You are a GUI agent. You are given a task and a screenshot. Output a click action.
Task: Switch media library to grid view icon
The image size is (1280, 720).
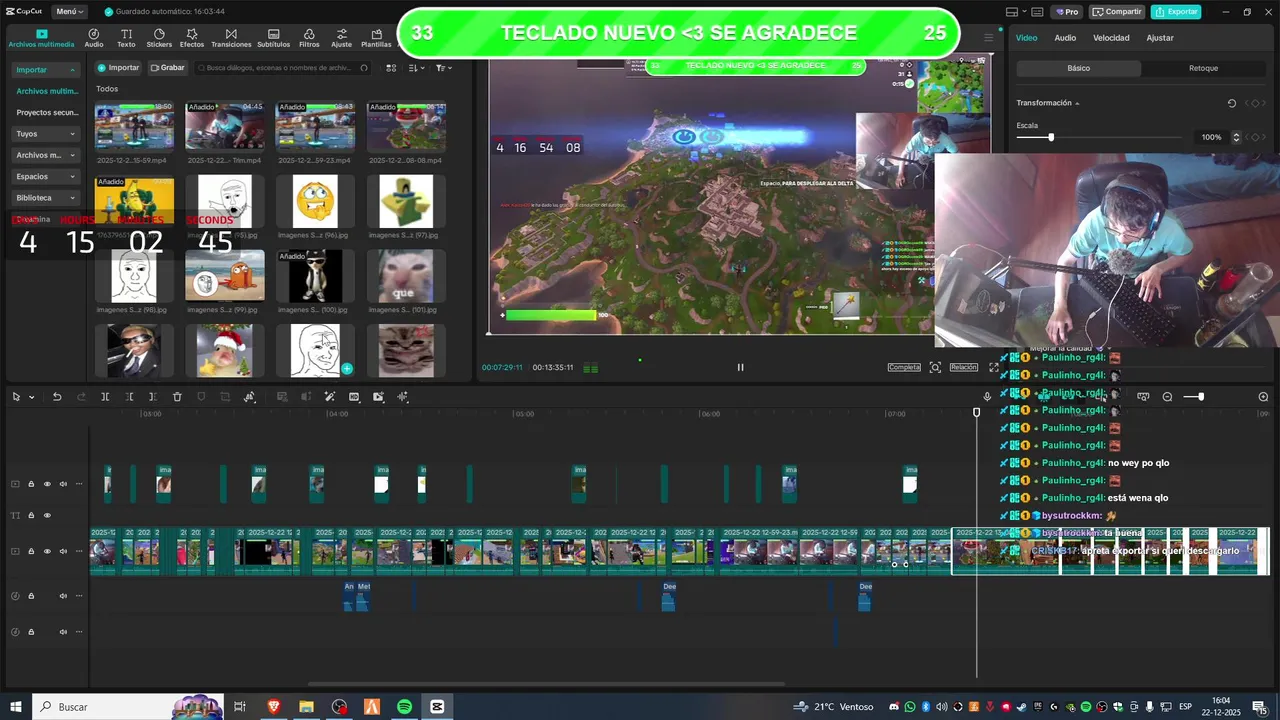point(391,68)
